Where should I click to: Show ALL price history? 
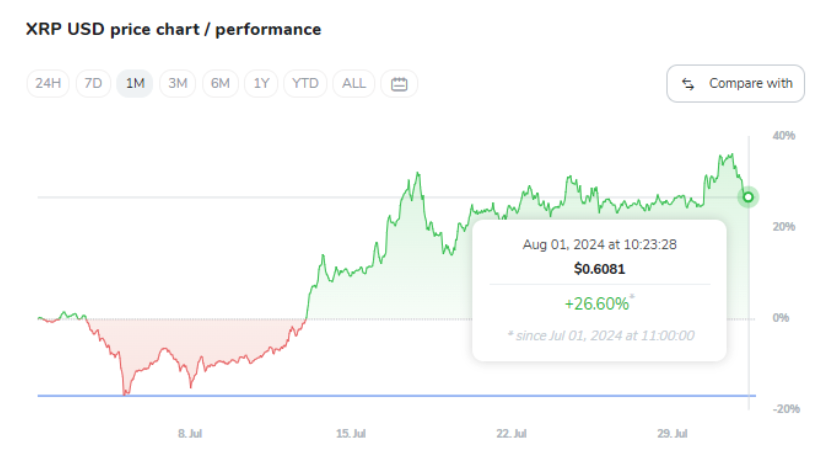click(354, 84)
